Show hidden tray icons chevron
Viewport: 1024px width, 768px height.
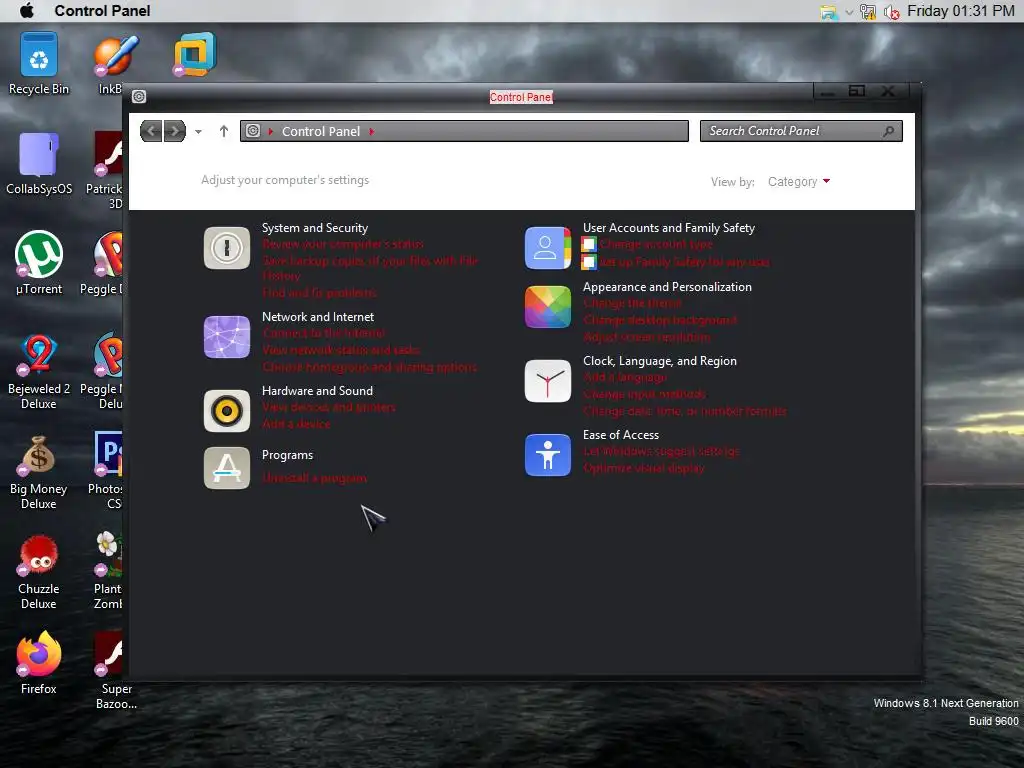pyautogui.click(x=849, y=12)
